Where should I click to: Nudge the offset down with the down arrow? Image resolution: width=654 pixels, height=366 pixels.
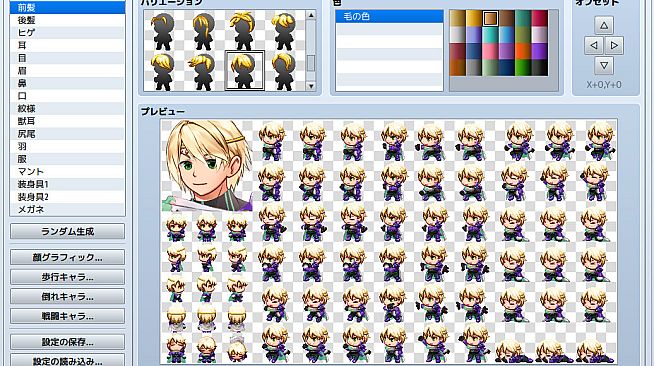pos(604,65)
